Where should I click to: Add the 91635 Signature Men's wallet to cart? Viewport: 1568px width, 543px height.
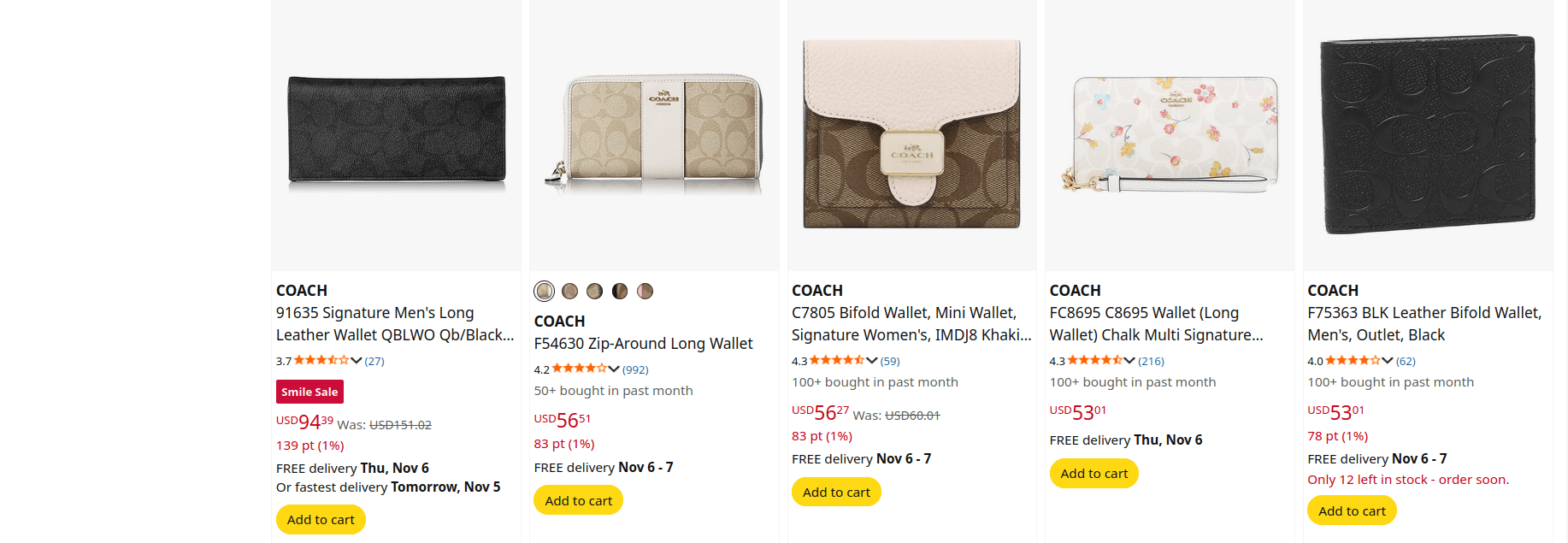click(321, 520)
